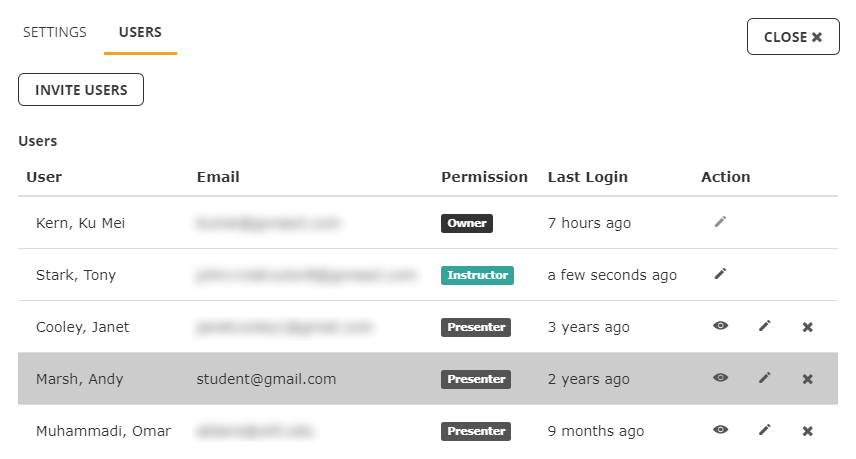Switch to the Settings tab

pos(55,32)
